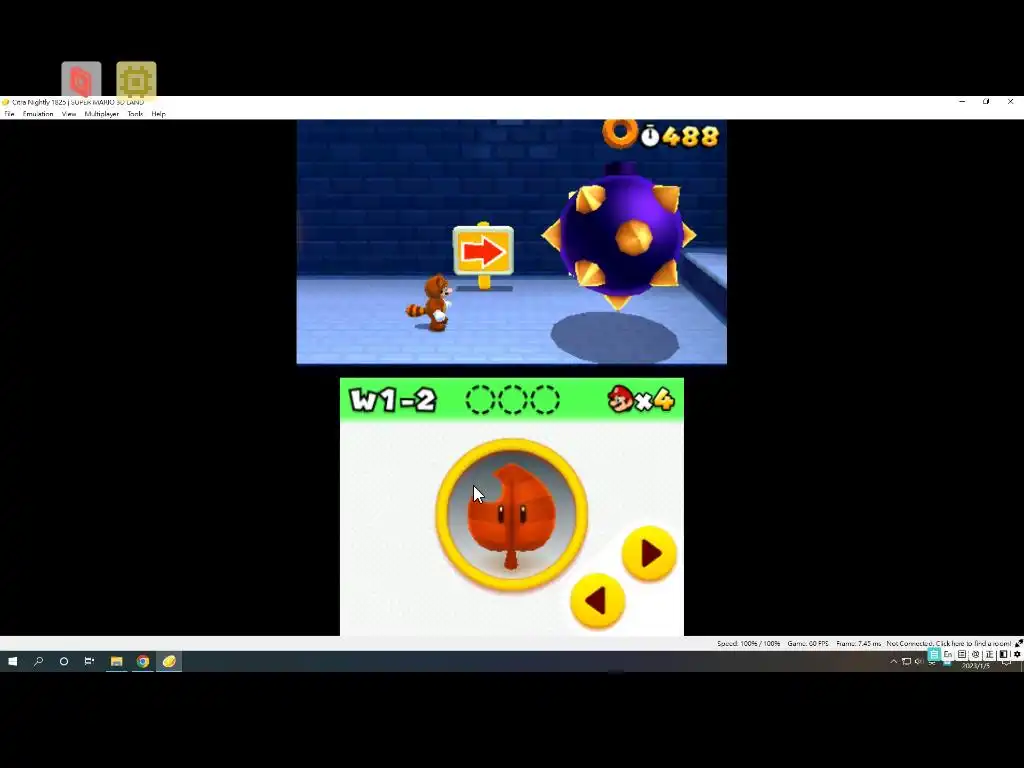The image size is (1024, 768).
Task: Click the W1-2 level label
Action: [x=393, y=400]
